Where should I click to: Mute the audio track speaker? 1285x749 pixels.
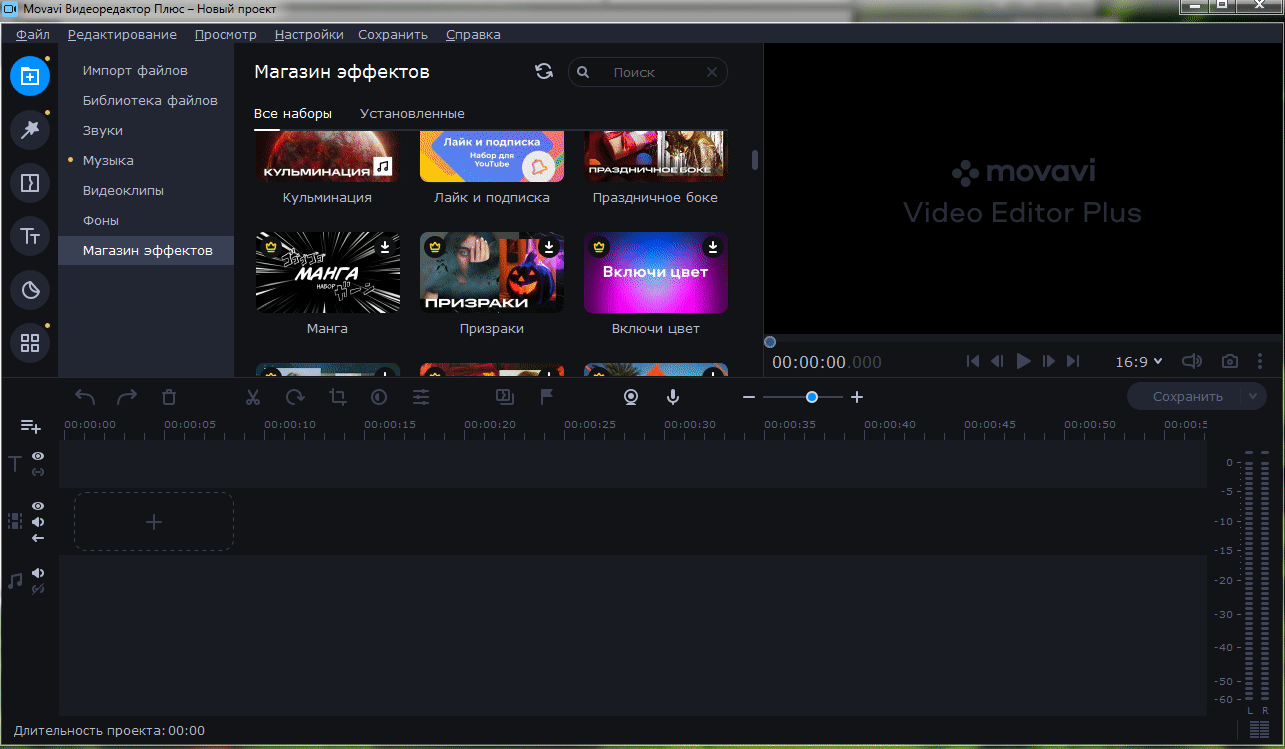pos(38,573)
